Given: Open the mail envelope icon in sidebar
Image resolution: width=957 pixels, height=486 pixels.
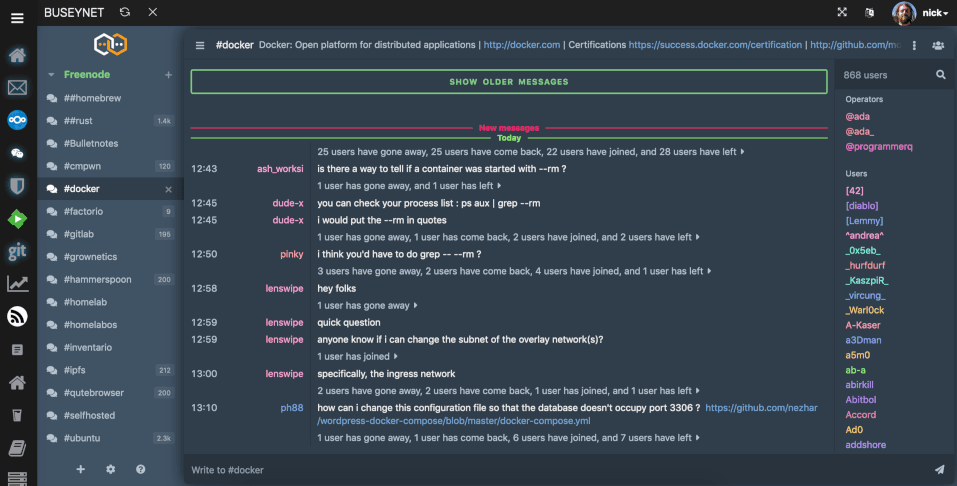Looking at the screenshot, I should [x=17, y=88].
